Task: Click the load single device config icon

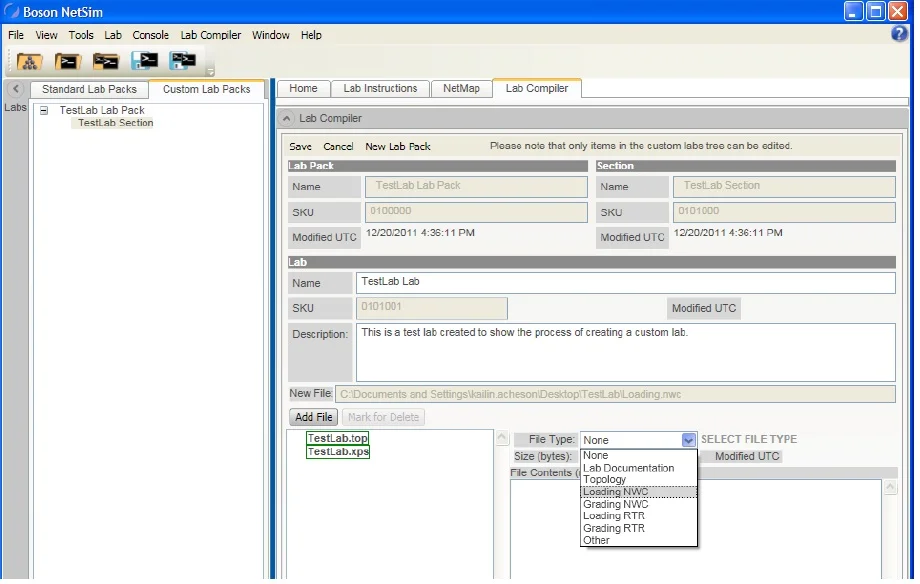Action: 67,61
